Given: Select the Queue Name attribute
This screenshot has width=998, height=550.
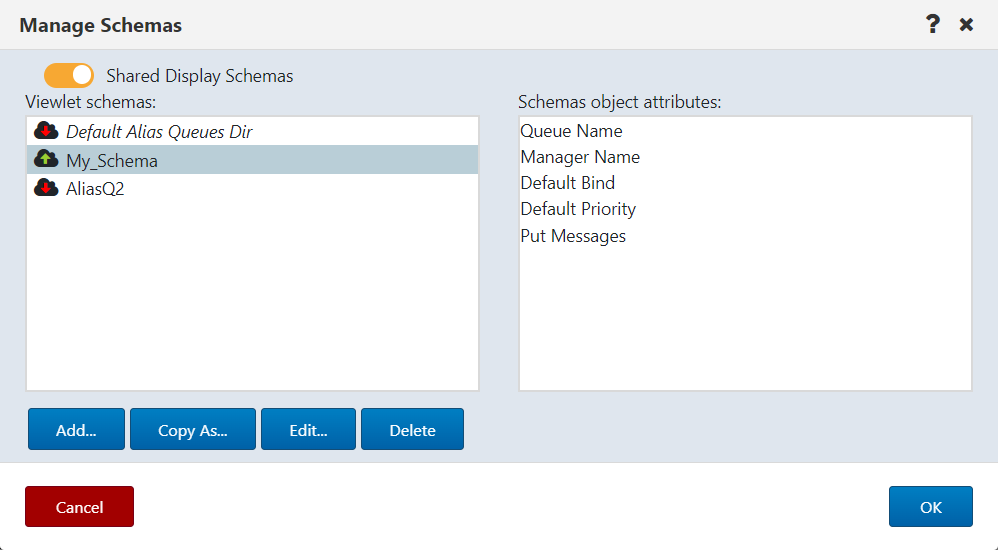Looking at the screenshot, I should tap(572, 131).
